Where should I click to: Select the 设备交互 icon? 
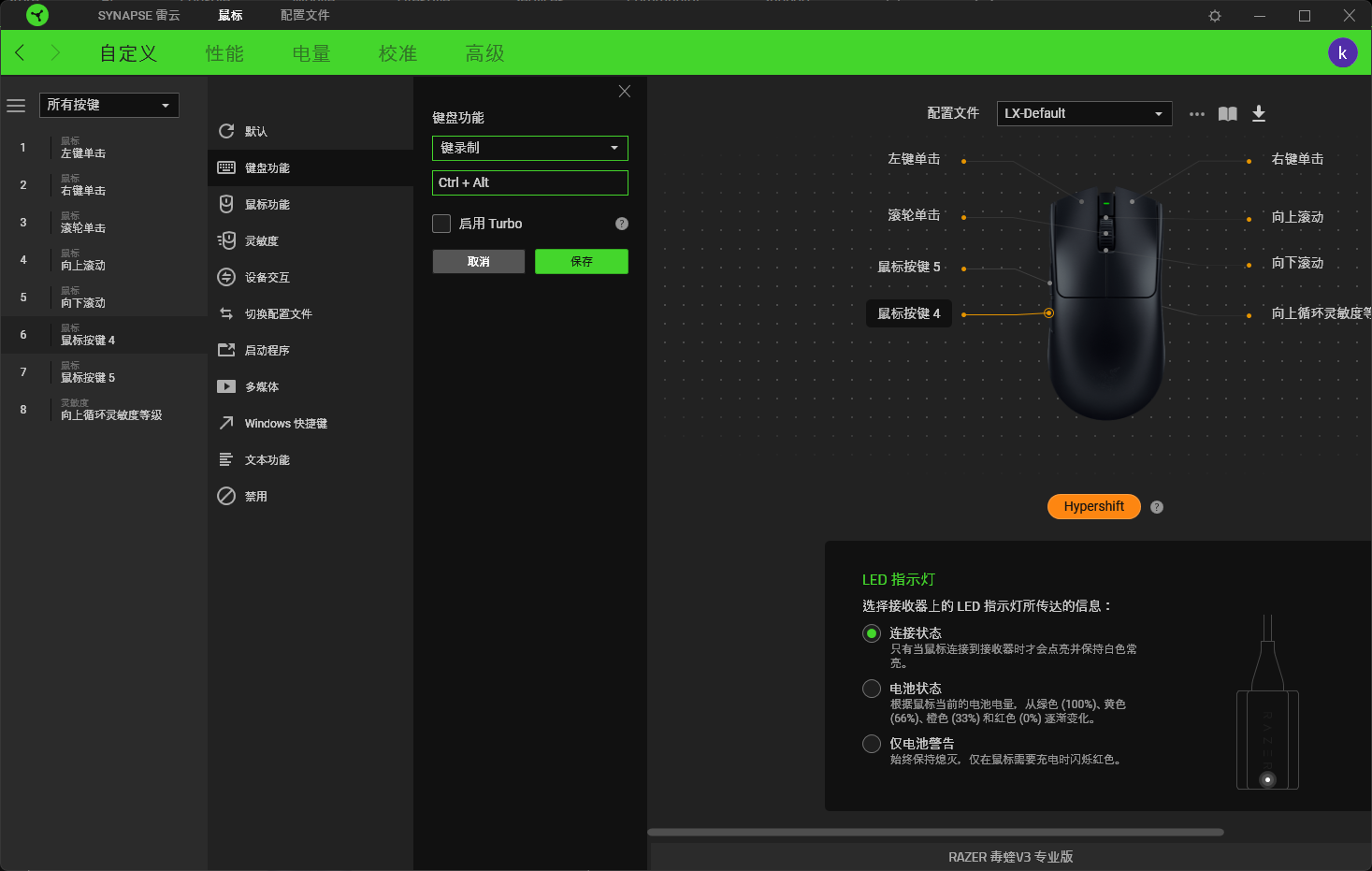click(x=226, y=277)
